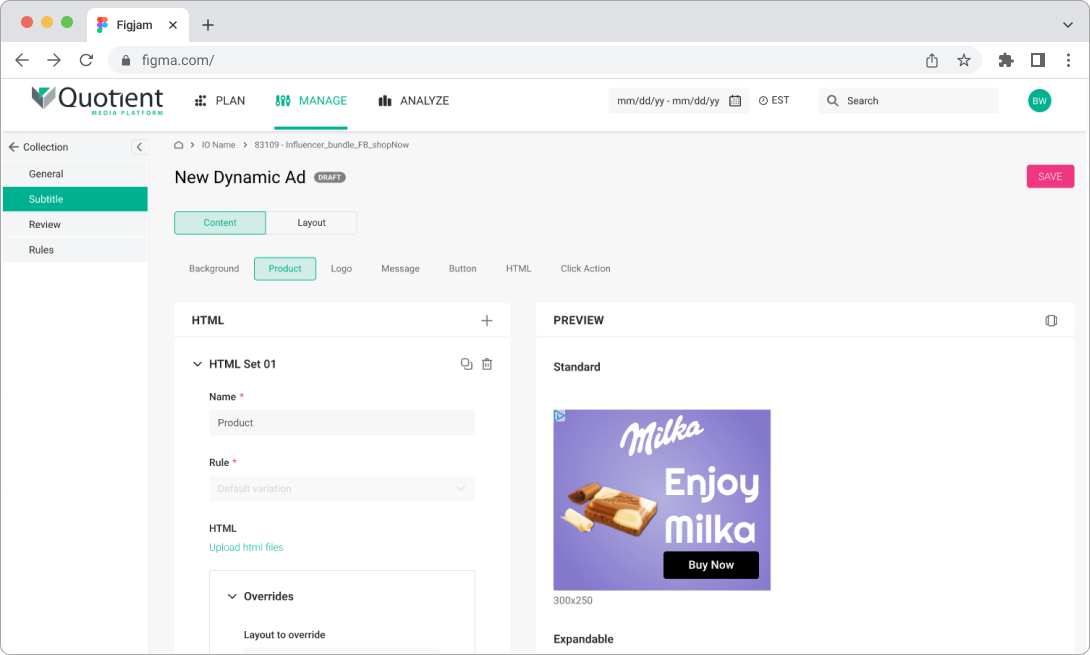Click the preview panel layout icon
1090x655 pixels.
click(x=1051, y=321)
